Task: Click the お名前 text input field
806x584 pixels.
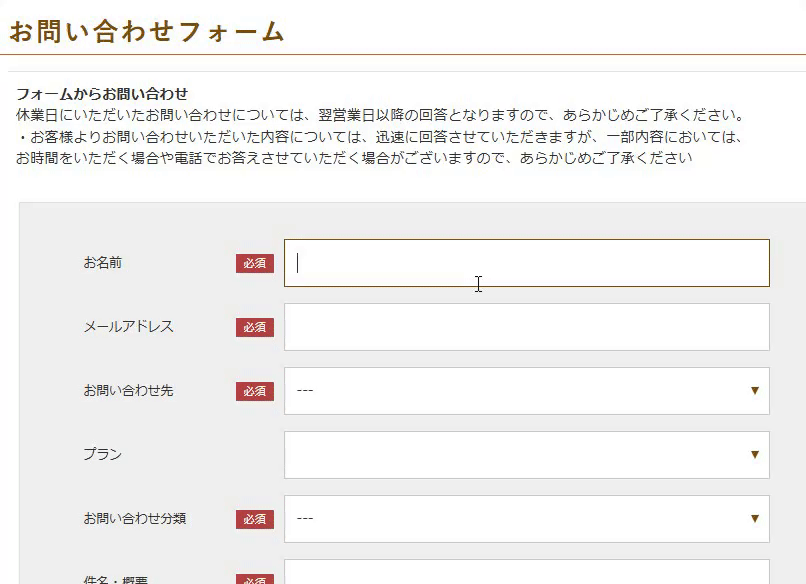Action: (x=526, y=263)
